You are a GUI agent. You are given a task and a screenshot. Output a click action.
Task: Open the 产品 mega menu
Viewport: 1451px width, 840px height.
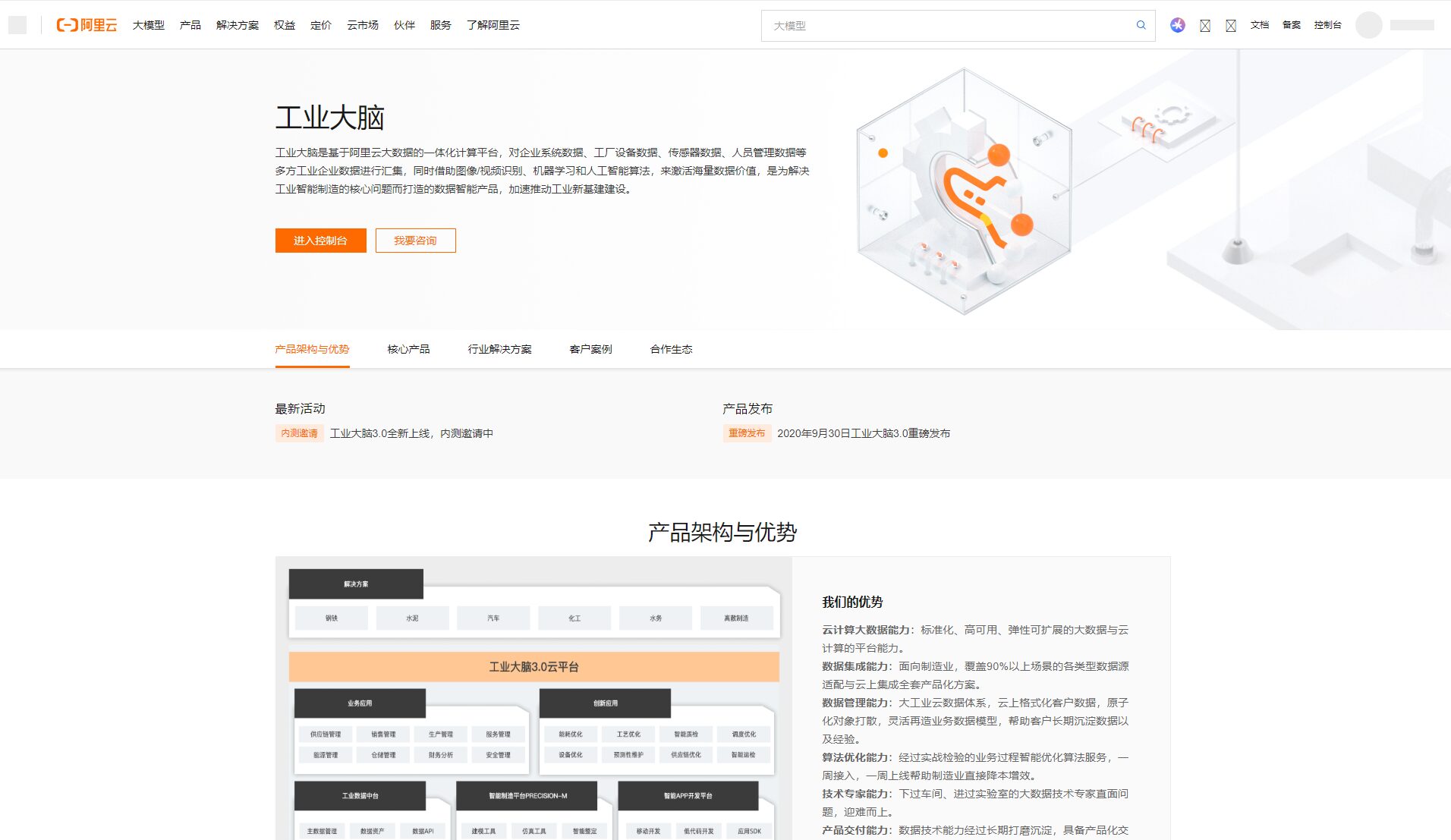tap(190, 25)
